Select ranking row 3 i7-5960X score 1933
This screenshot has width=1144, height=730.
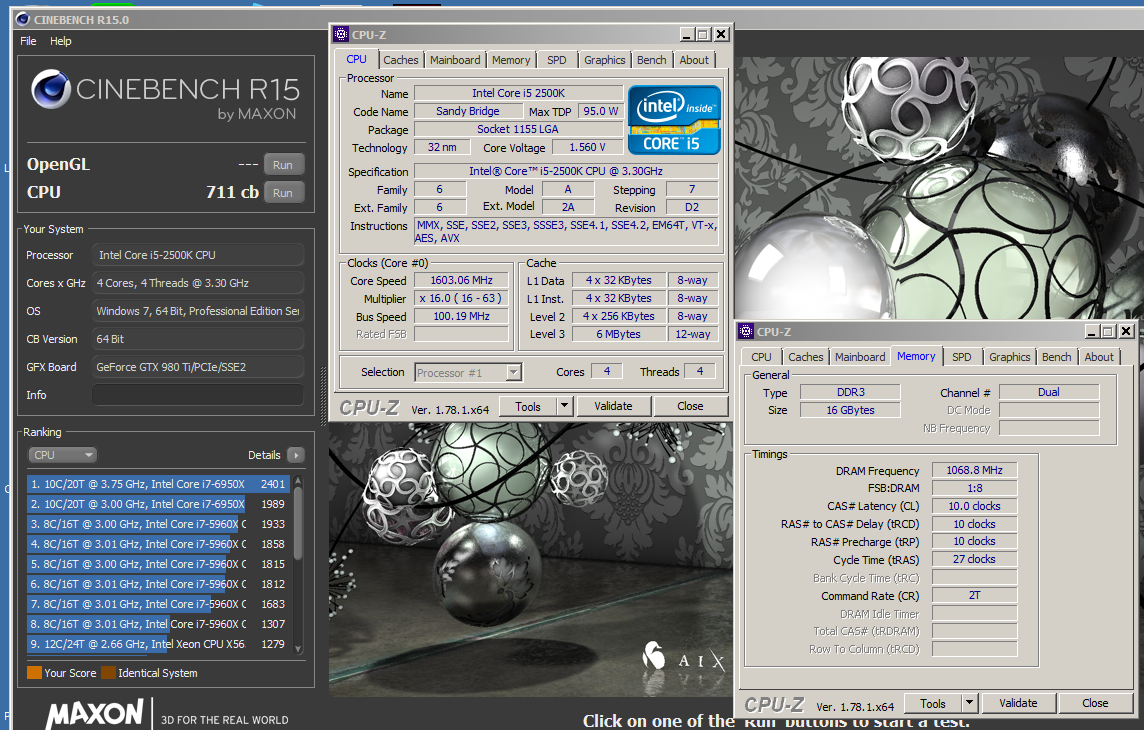158,524
